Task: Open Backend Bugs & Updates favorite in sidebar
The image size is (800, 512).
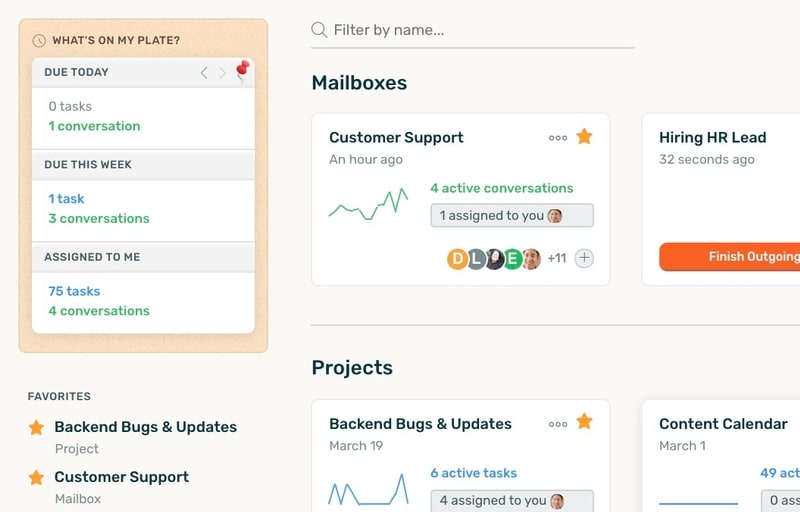Action: 146,427
